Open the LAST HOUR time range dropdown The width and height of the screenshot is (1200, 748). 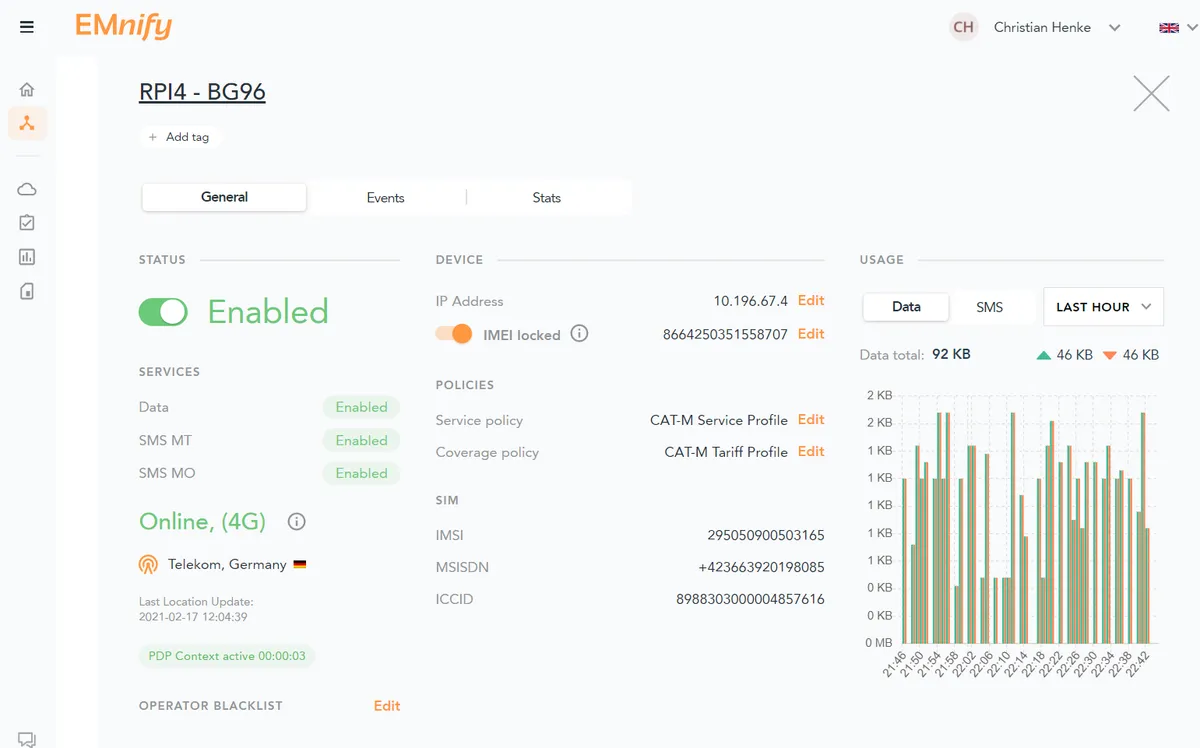click(x=1103, y=307)
